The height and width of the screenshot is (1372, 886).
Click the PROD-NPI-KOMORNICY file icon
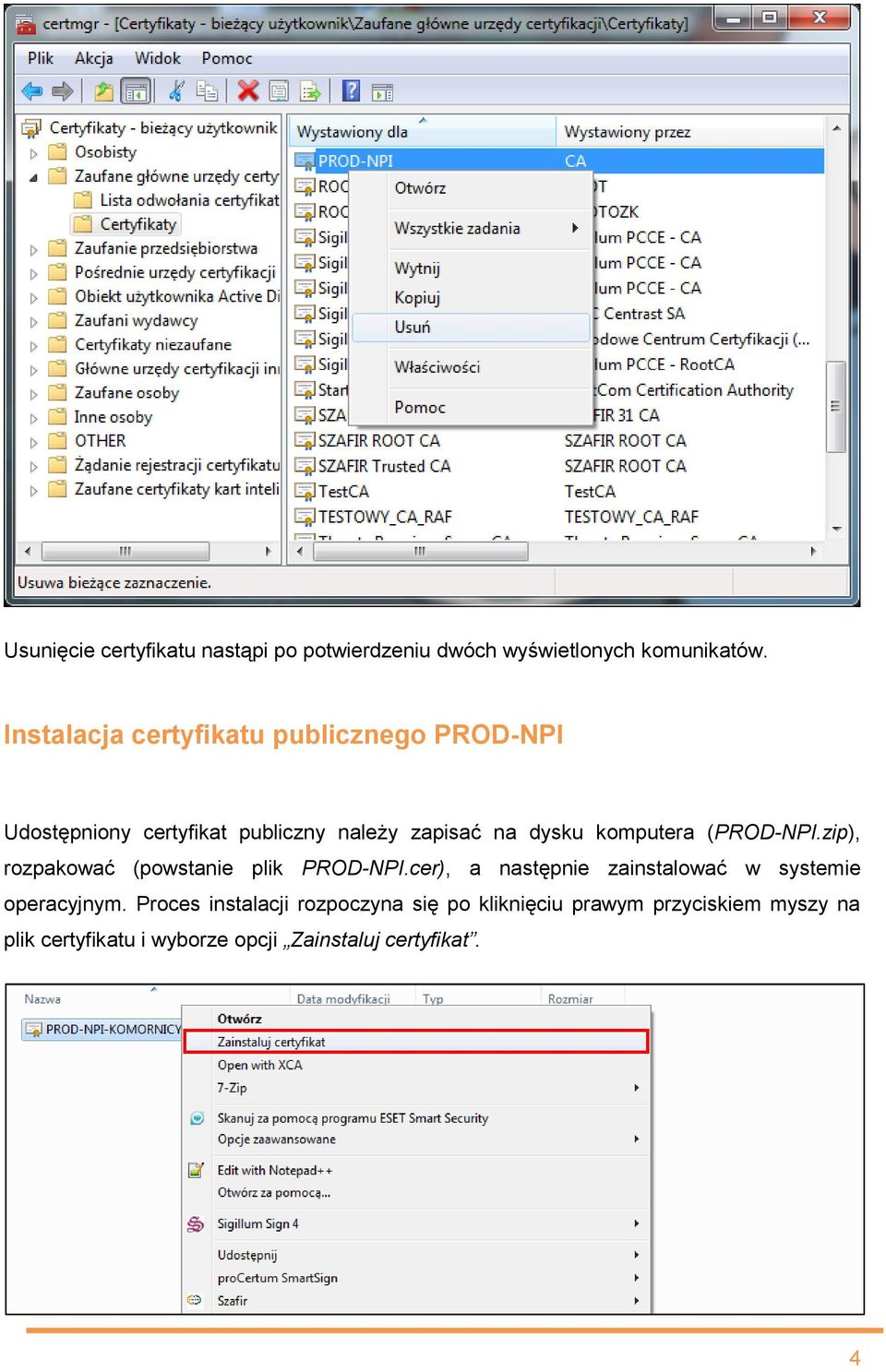pyautogui.click(x=34, y=1029)
